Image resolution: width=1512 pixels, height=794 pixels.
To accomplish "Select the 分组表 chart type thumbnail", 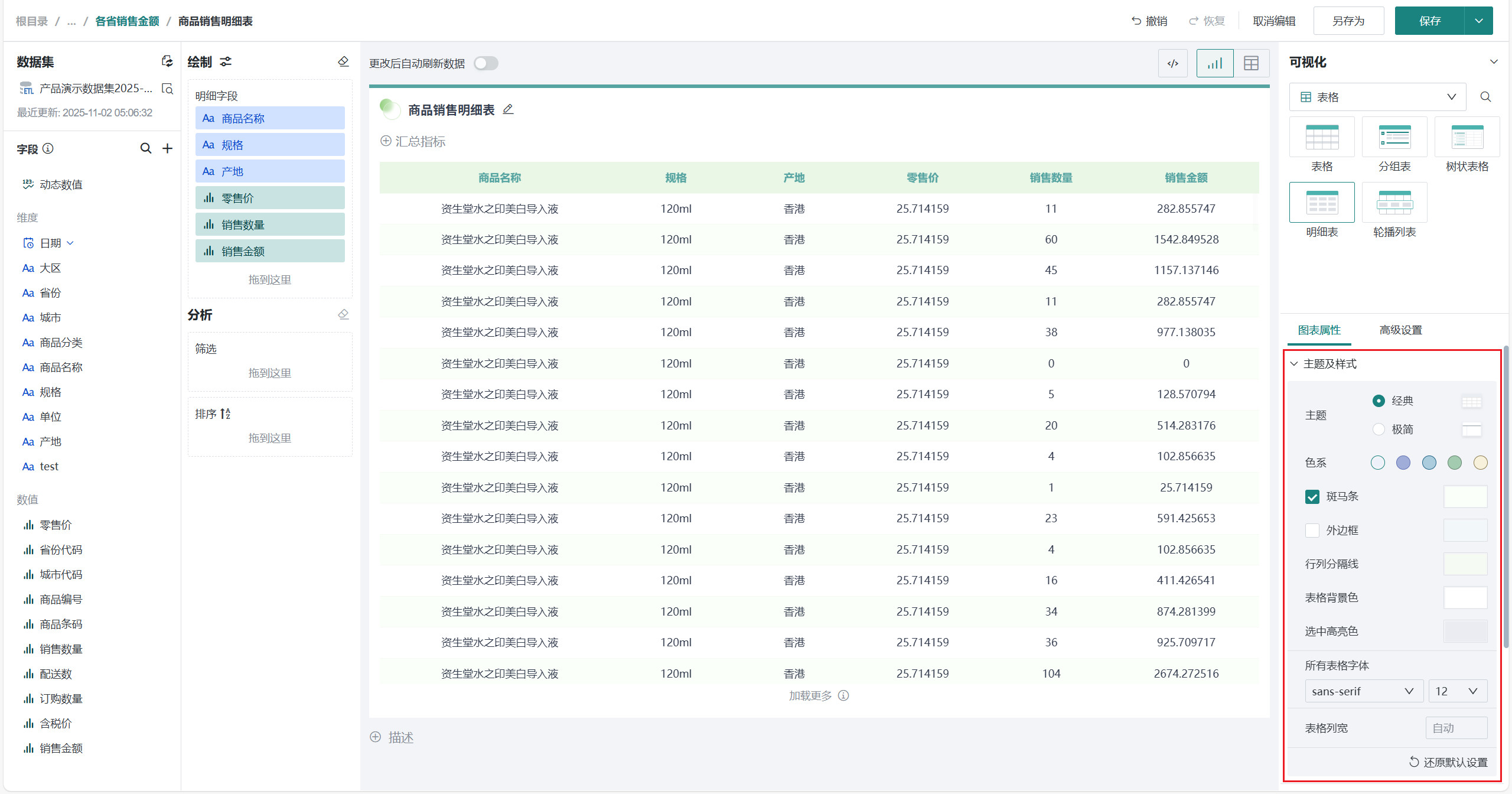I will pos(1394,137).
